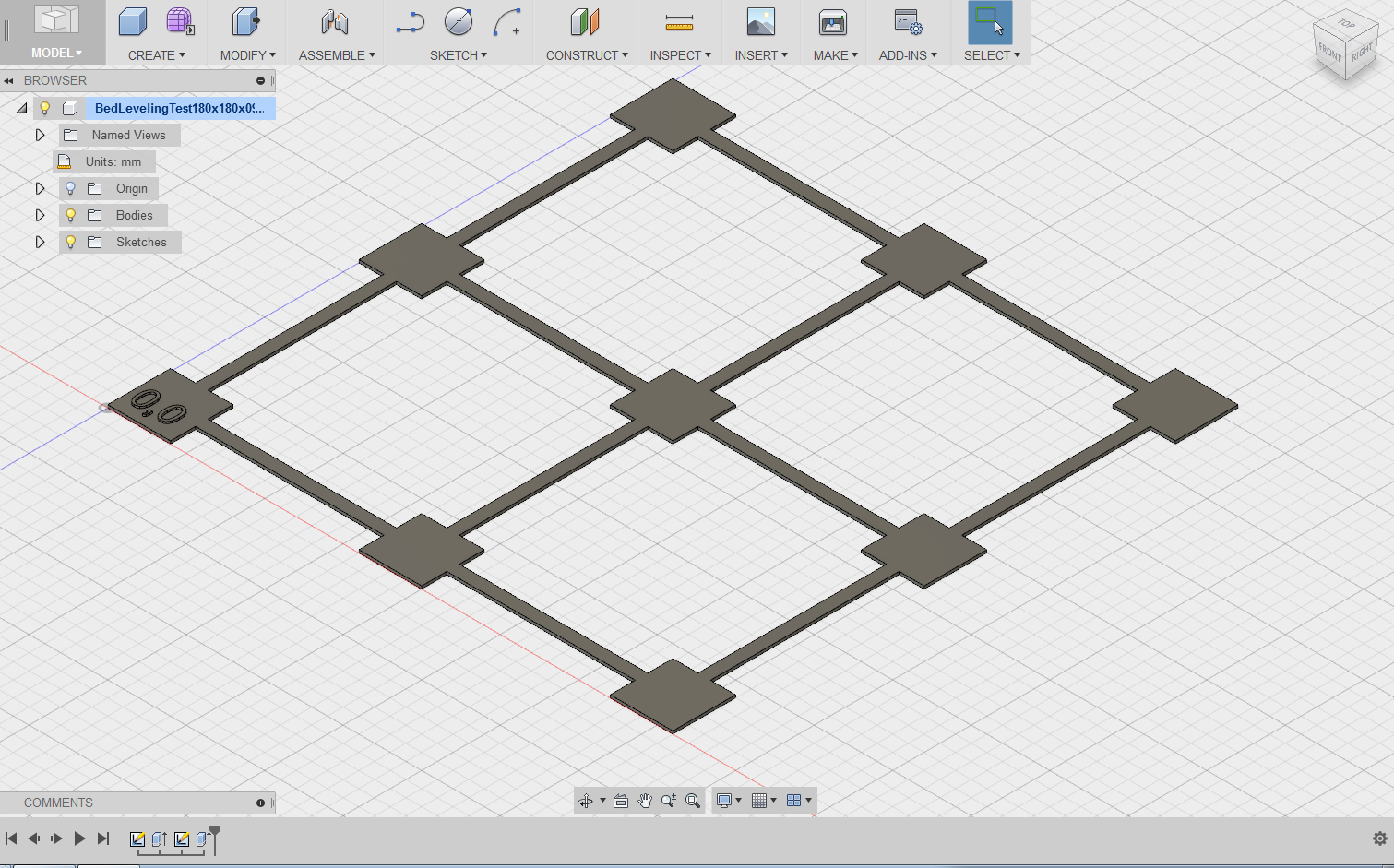This screenshot has width=1394, height=868.
Task: Select the Press Pull modify icon
Action: pyautogui.click(x=246, y=22)
